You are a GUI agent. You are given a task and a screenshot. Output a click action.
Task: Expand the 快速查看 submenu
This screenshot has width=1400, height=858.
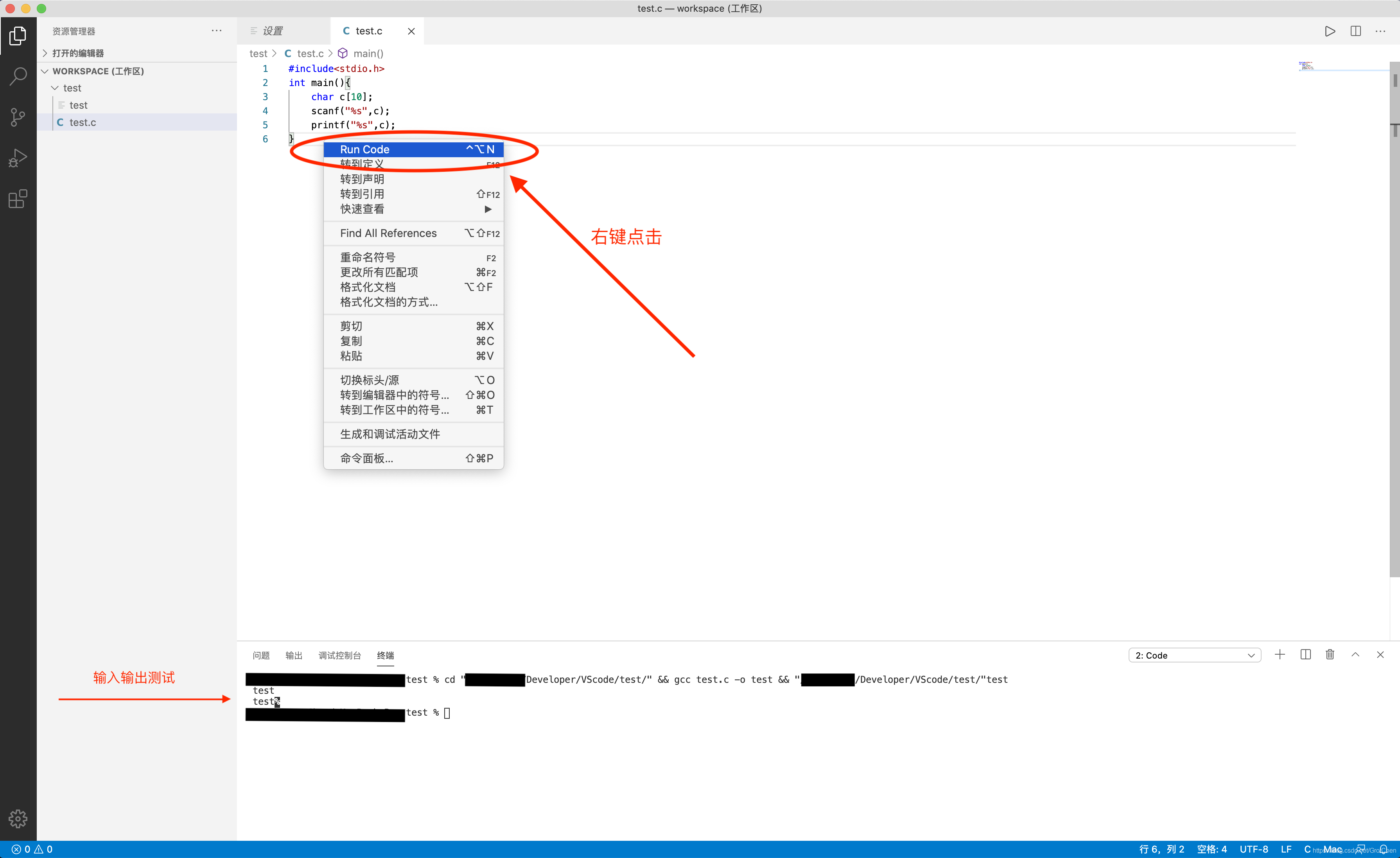pyautogui.click(x=414, y=209)
